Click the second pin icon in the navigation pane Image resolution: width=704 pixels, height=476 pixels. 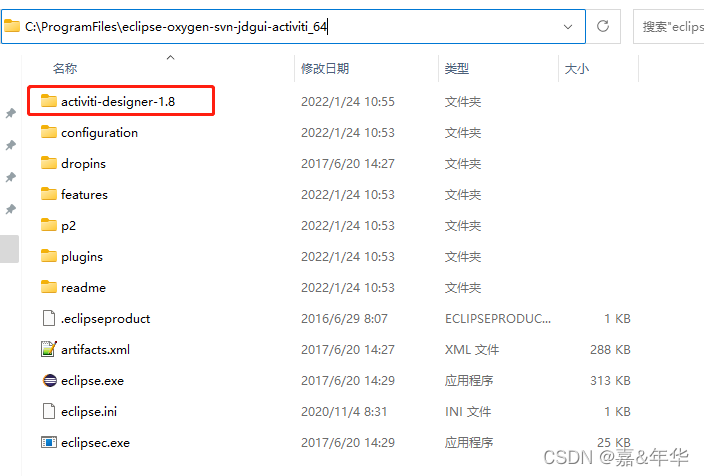(x=11, y=145)
